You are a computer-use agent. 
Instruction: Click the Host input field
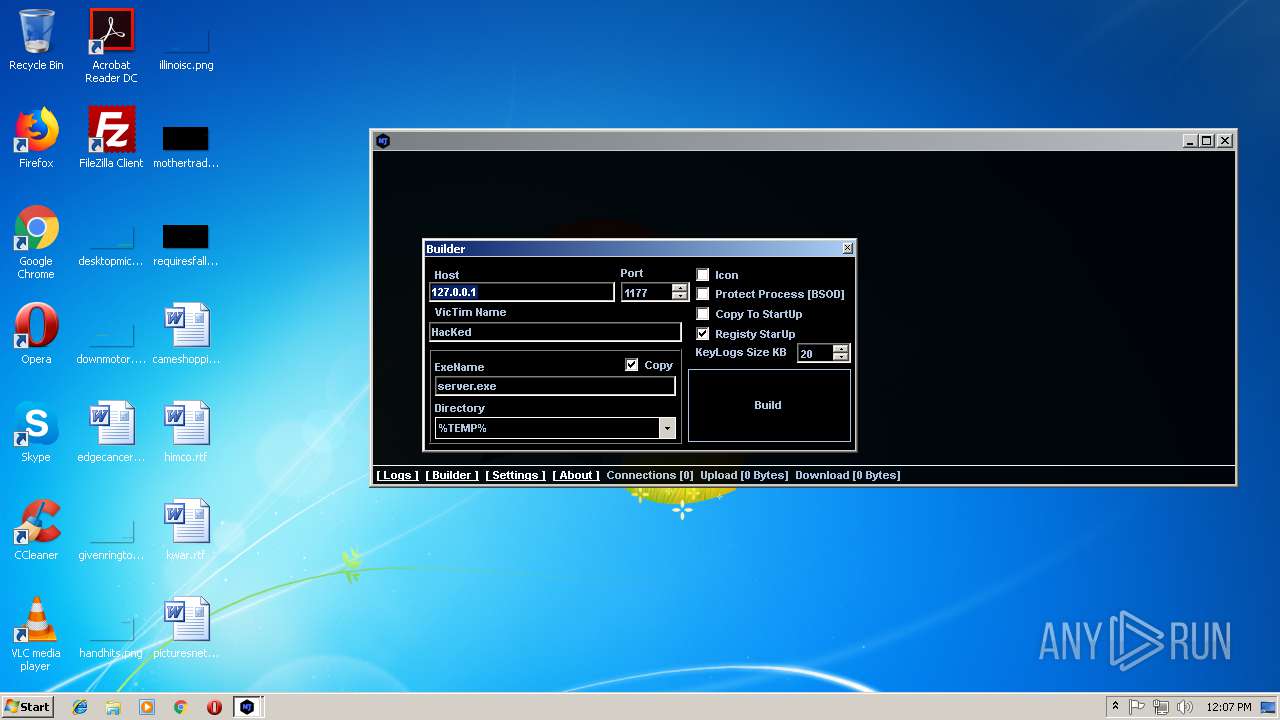click(x=522, y=292)
